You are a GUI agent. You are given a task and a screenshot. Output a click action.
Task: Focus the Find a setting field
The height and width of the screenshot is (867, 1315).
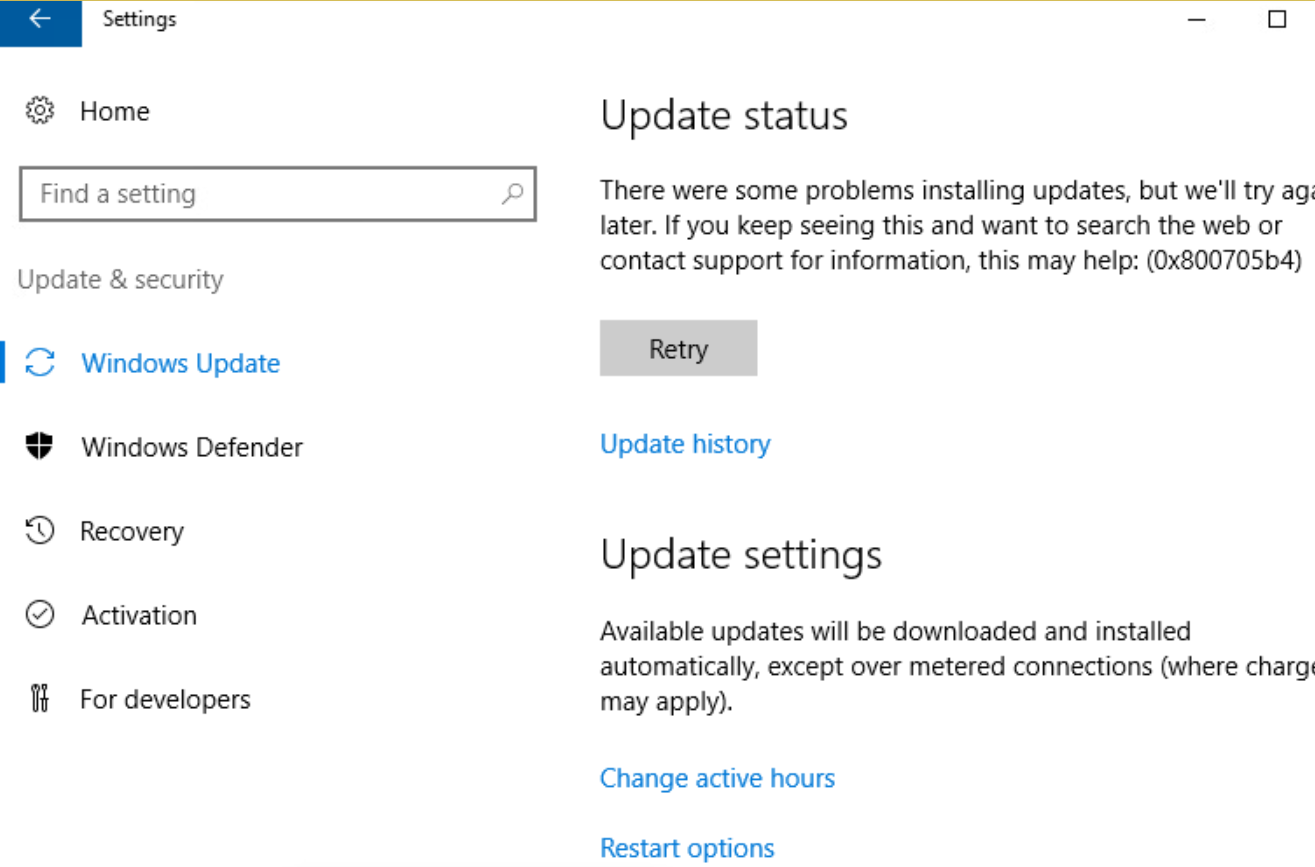tap(278, 193)
